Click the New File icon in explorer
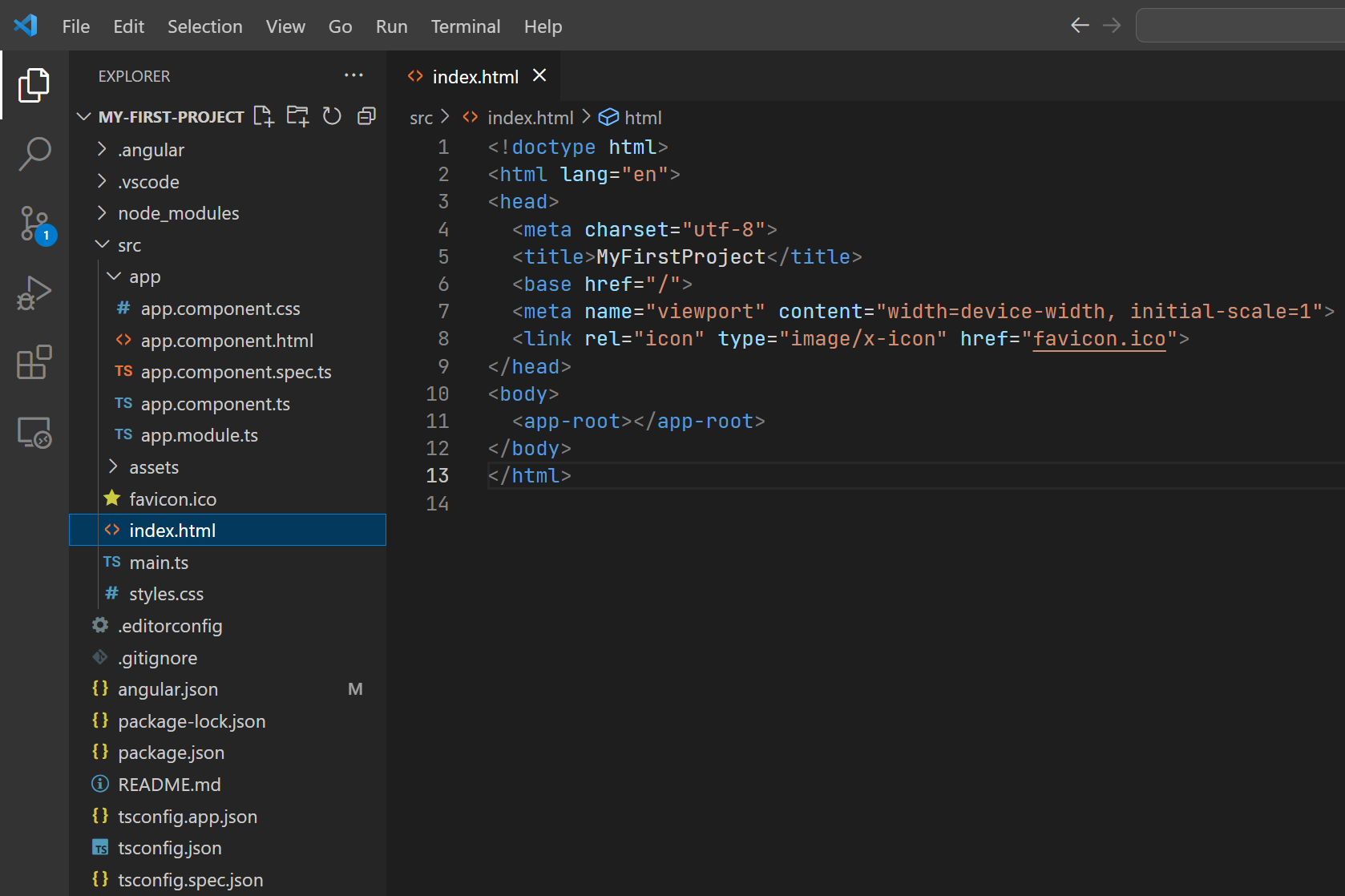The width and height of the screenshot is (1345, 896). coord(264,116)
